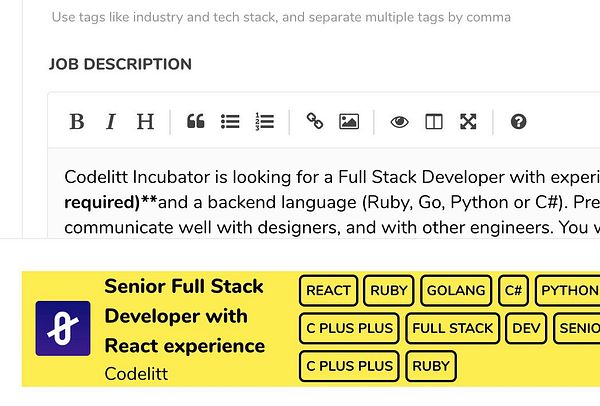Create an unordered bullet list
Screen dimensions: 600x406
(230, 122)
